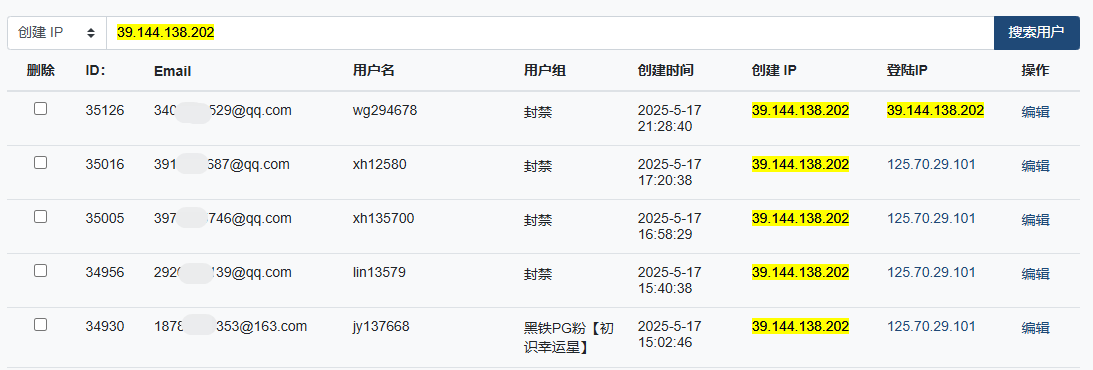Edit user lin13579 via 编辑 link
The image size is (1093, 370).
tap(1035, 274)
